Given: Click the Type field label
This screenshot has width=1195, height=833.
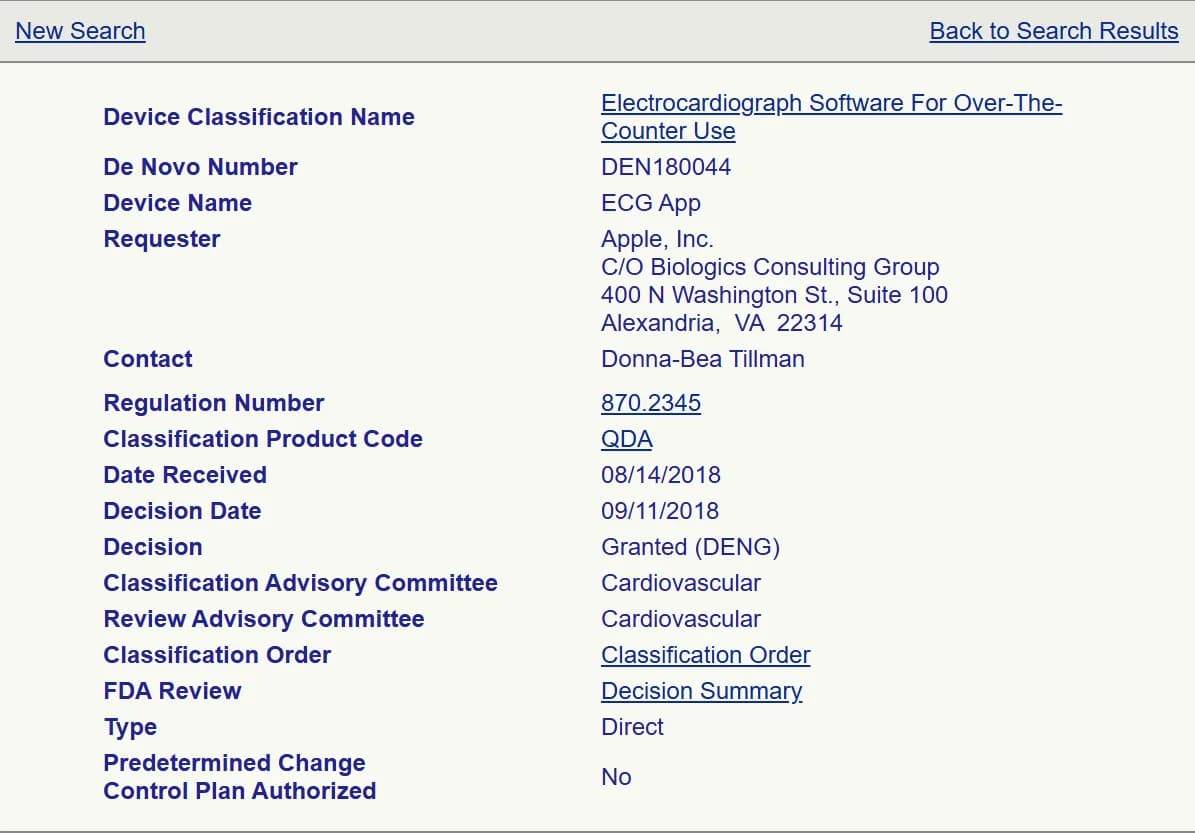Looking at the screenshot, I should tap(130, 728).
